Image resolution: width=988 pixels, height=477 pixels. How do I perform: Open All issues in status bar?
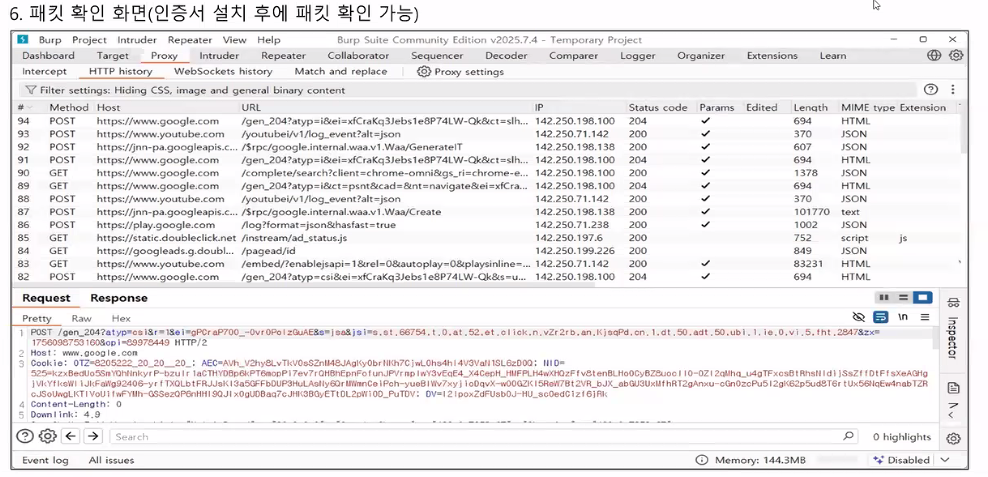point(112,460)
